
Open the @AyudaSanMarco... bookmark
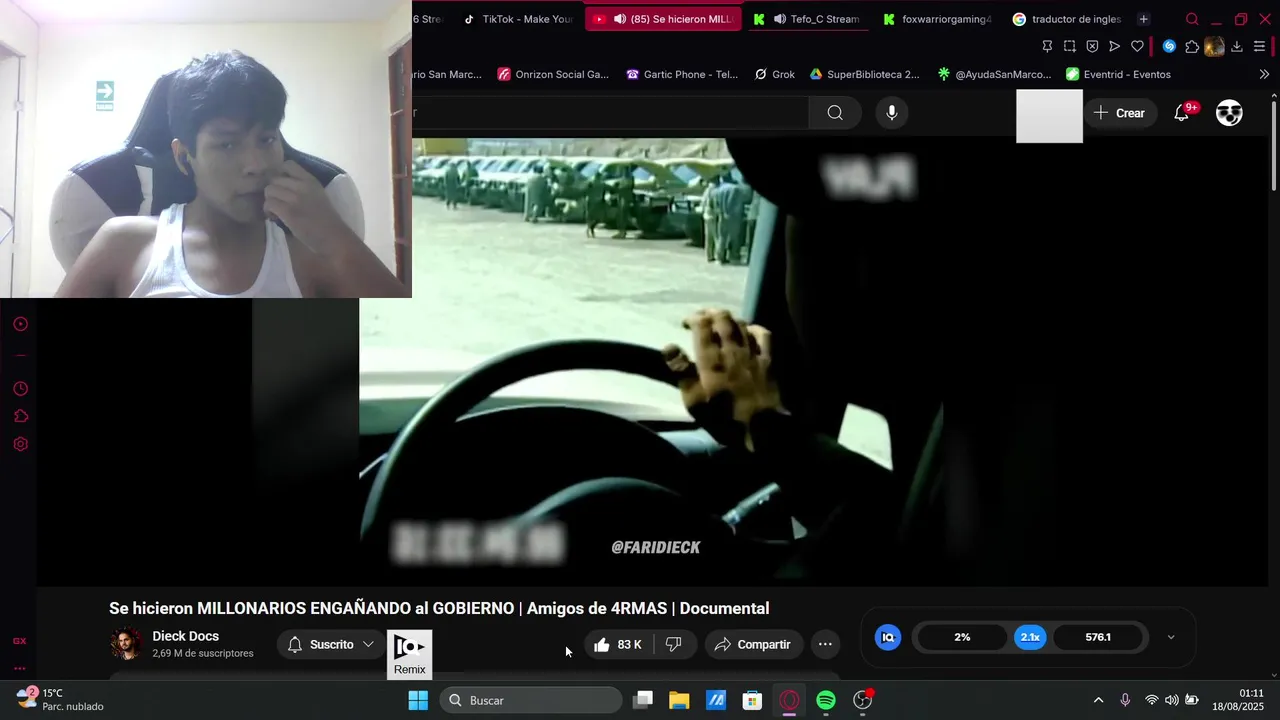994,74
